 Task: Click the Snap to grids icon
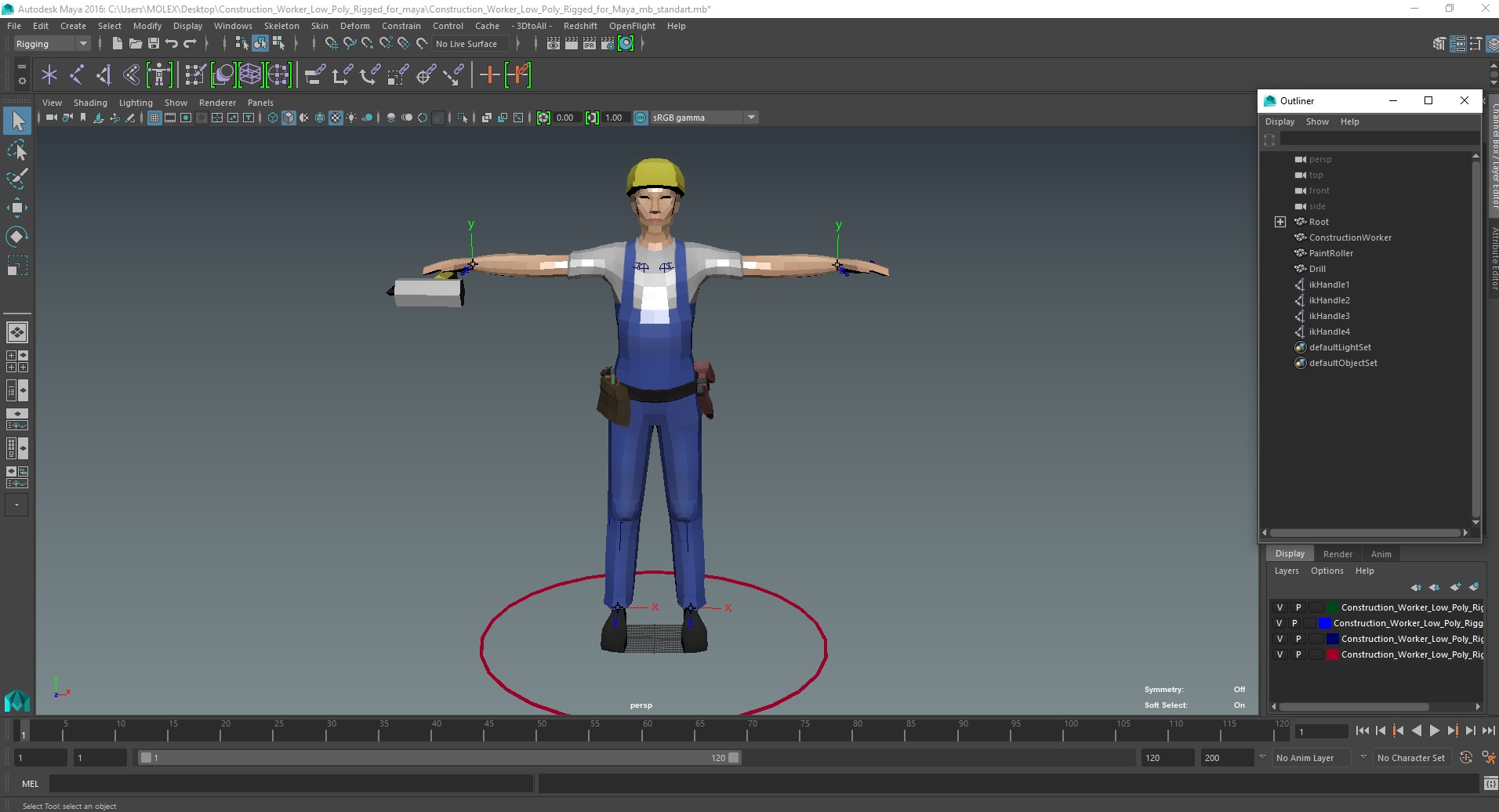coord(332,44)
